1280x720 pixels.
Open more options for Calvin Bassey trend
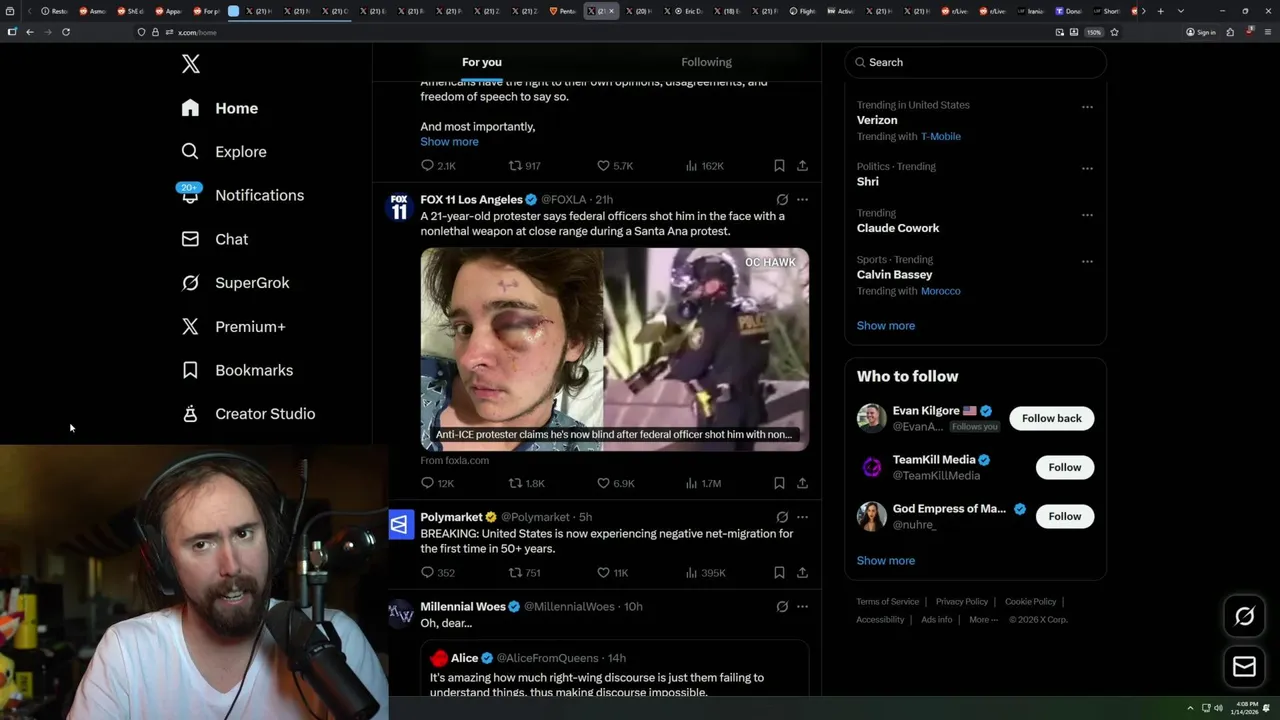[x=1087, y=262]
